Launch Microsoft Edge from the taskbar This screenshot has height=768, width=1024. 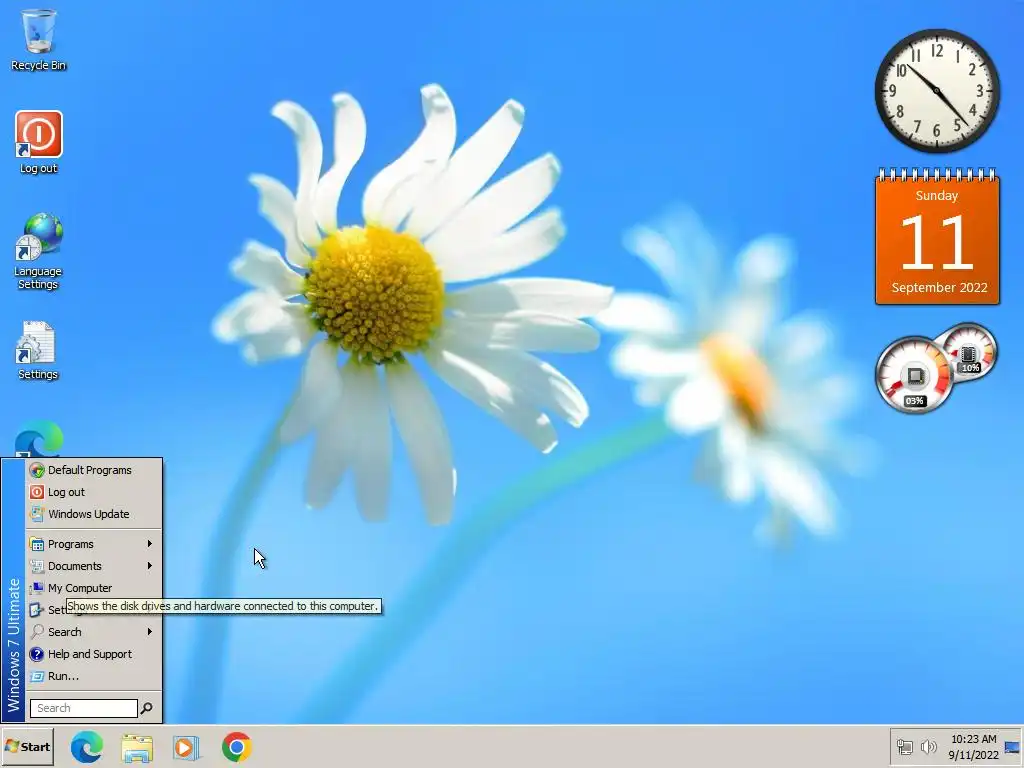point(87,747)
